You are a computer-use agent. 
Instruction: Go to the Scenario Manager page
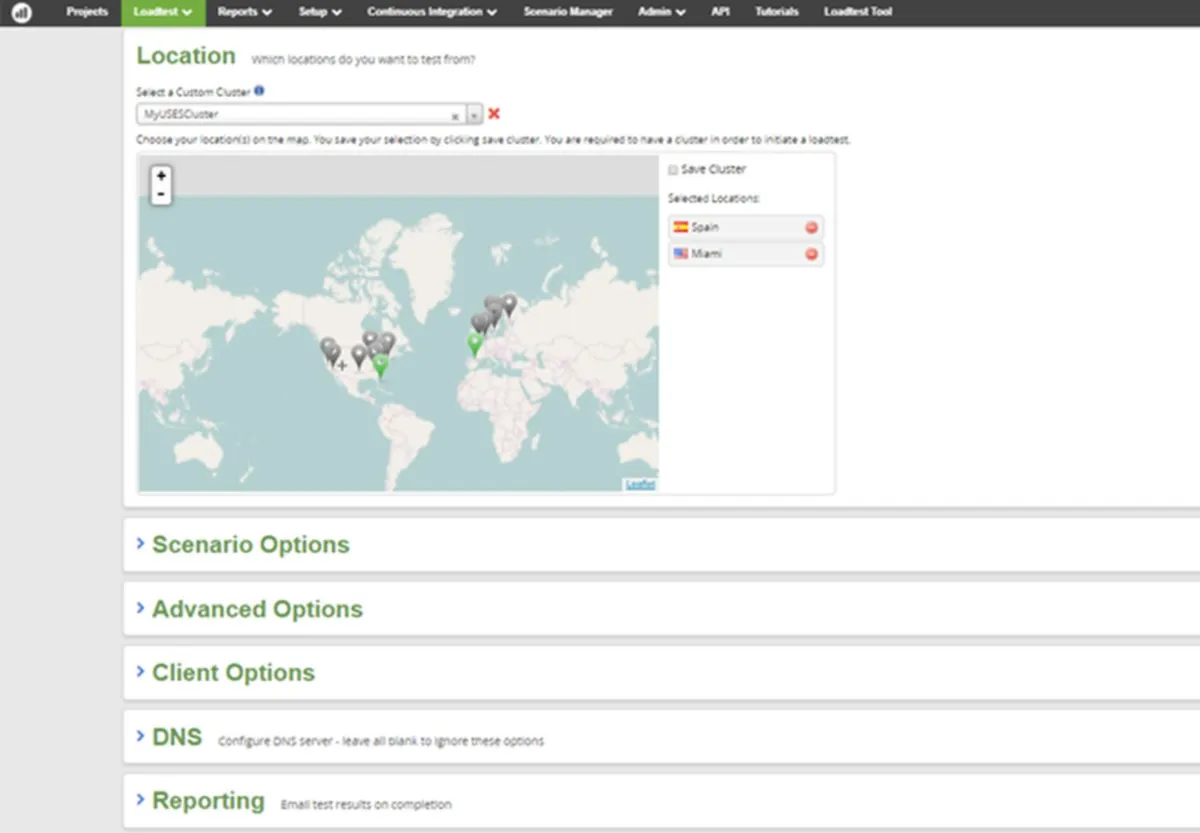pos(567,12)
